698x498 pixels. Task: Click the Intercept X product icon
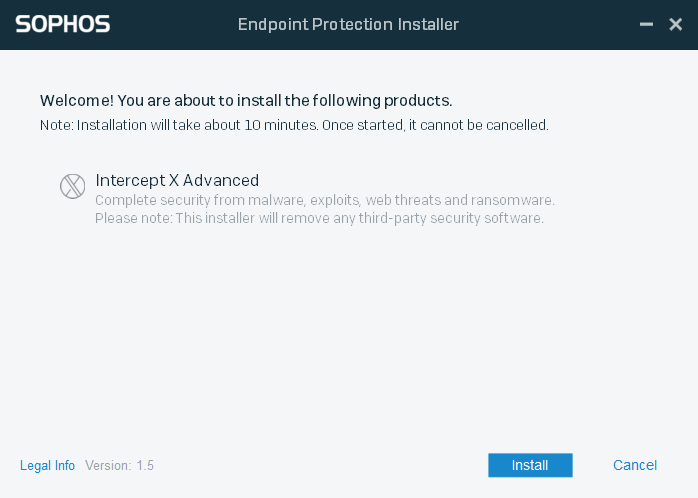72,186
